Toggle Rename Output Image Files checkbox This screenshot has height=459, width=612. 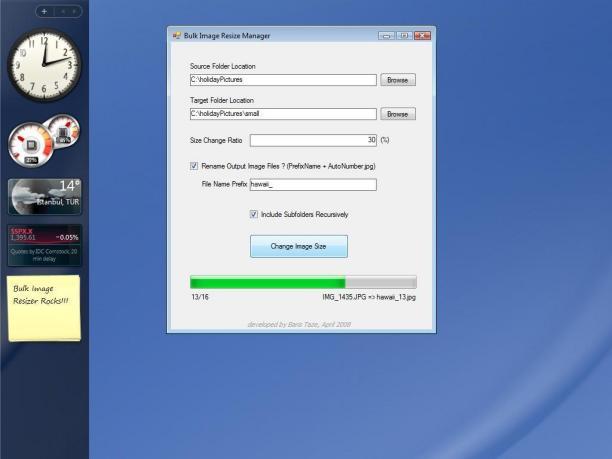coord(194,166)
